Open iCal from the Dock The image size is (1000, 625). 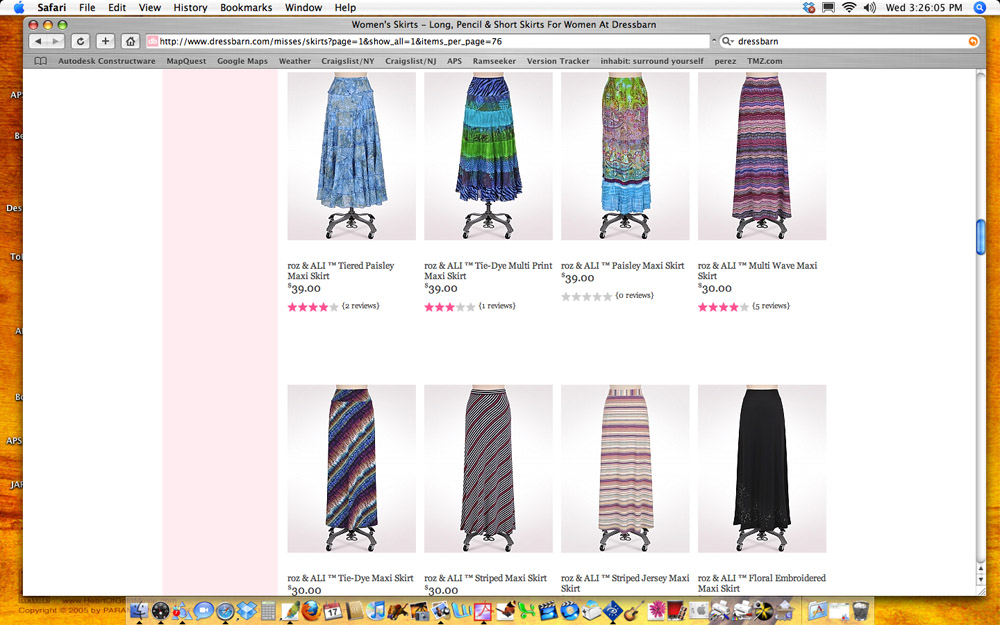click(332, 610)
